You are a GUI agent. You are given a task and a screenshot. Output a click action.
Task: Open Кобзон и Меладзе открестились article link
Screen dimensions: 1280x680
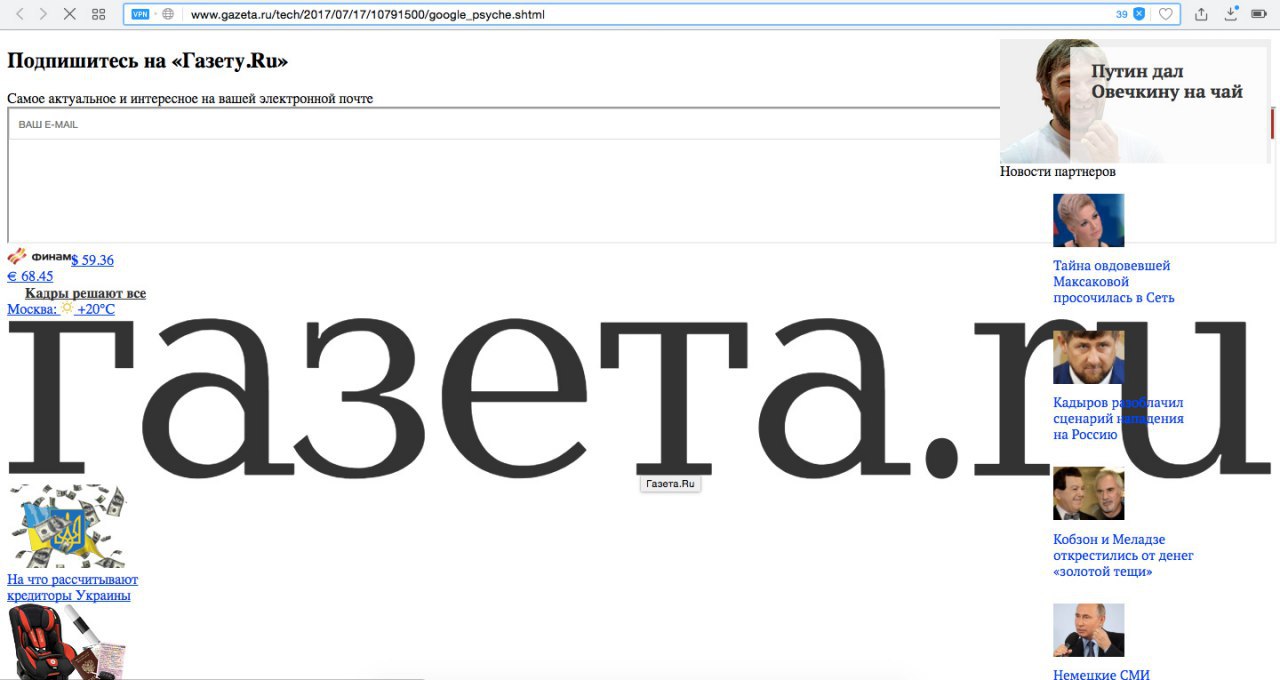[x=1123, y=555]
